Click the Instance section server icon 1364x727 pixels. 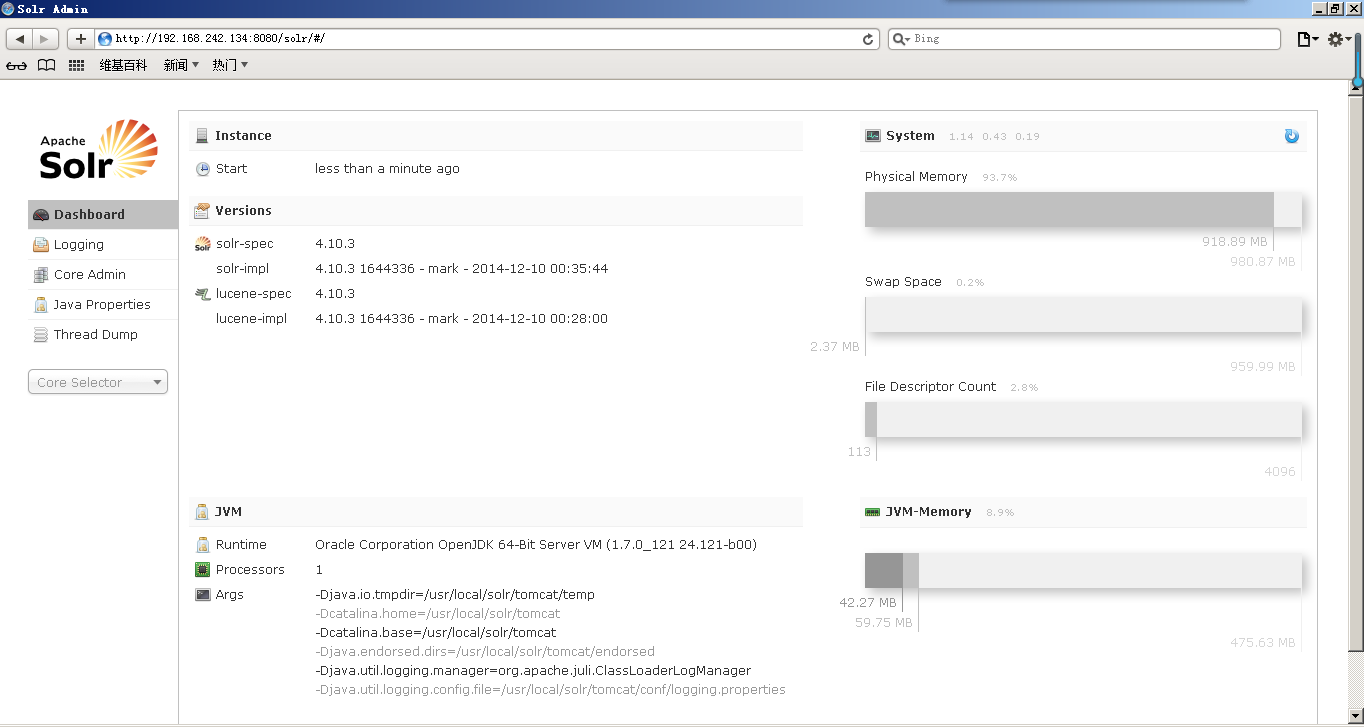[202, 136]
